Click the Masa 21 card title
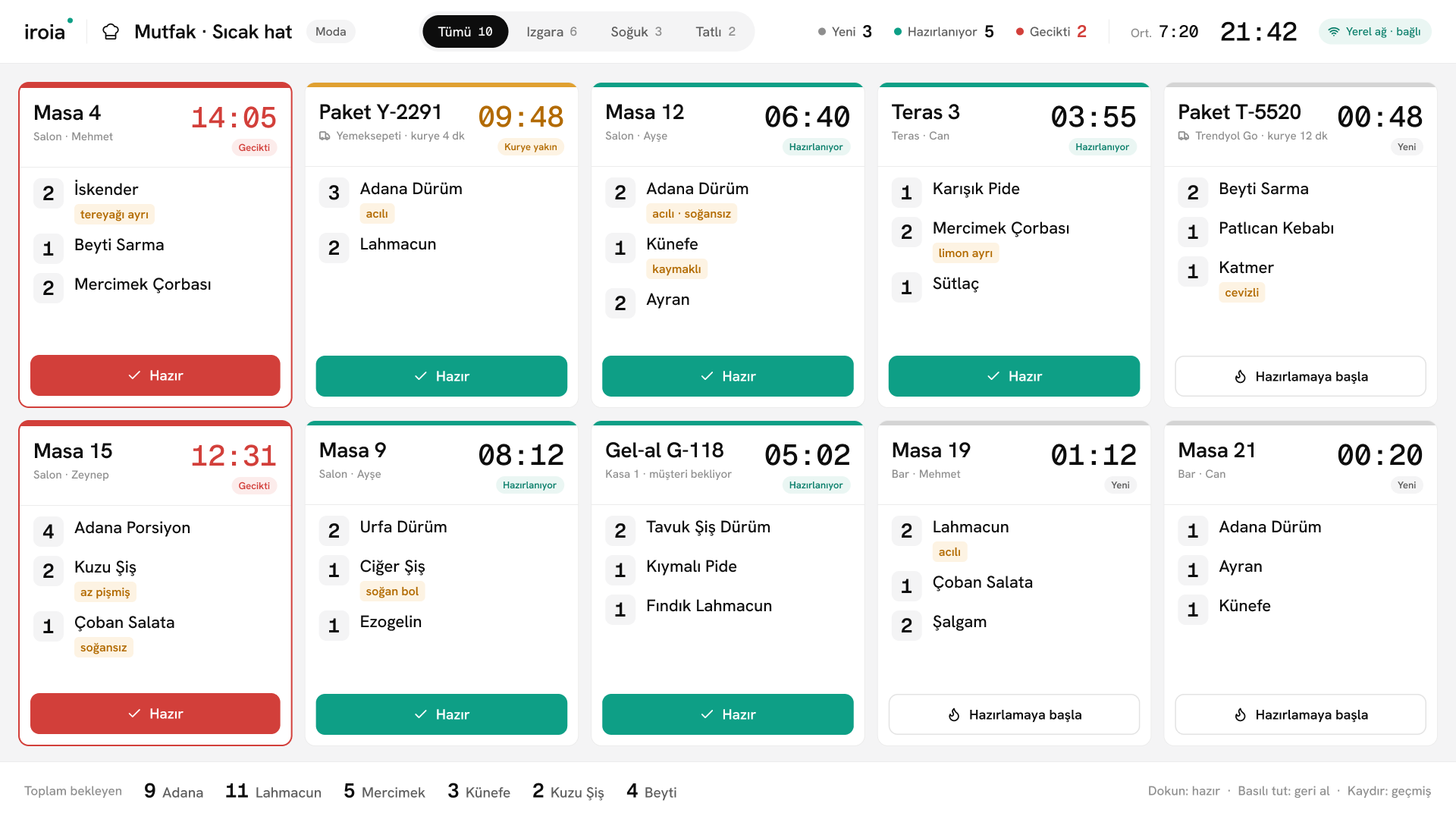Image resolution: width=1456 pixels, height=819 pixels. (x=1216, y=450)
